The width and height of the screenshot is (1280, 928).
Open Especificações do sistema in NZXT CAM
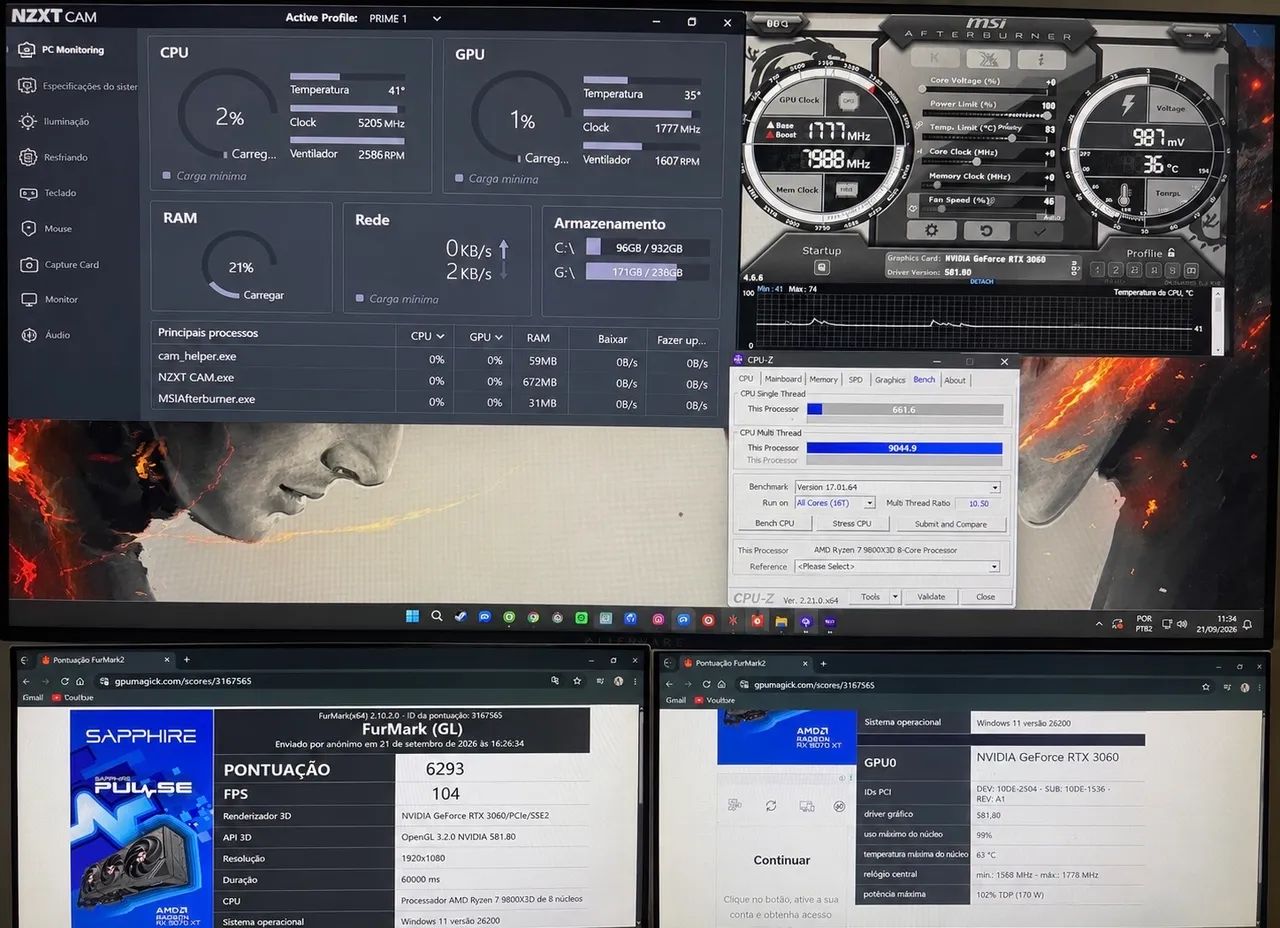tap(78, 86)
